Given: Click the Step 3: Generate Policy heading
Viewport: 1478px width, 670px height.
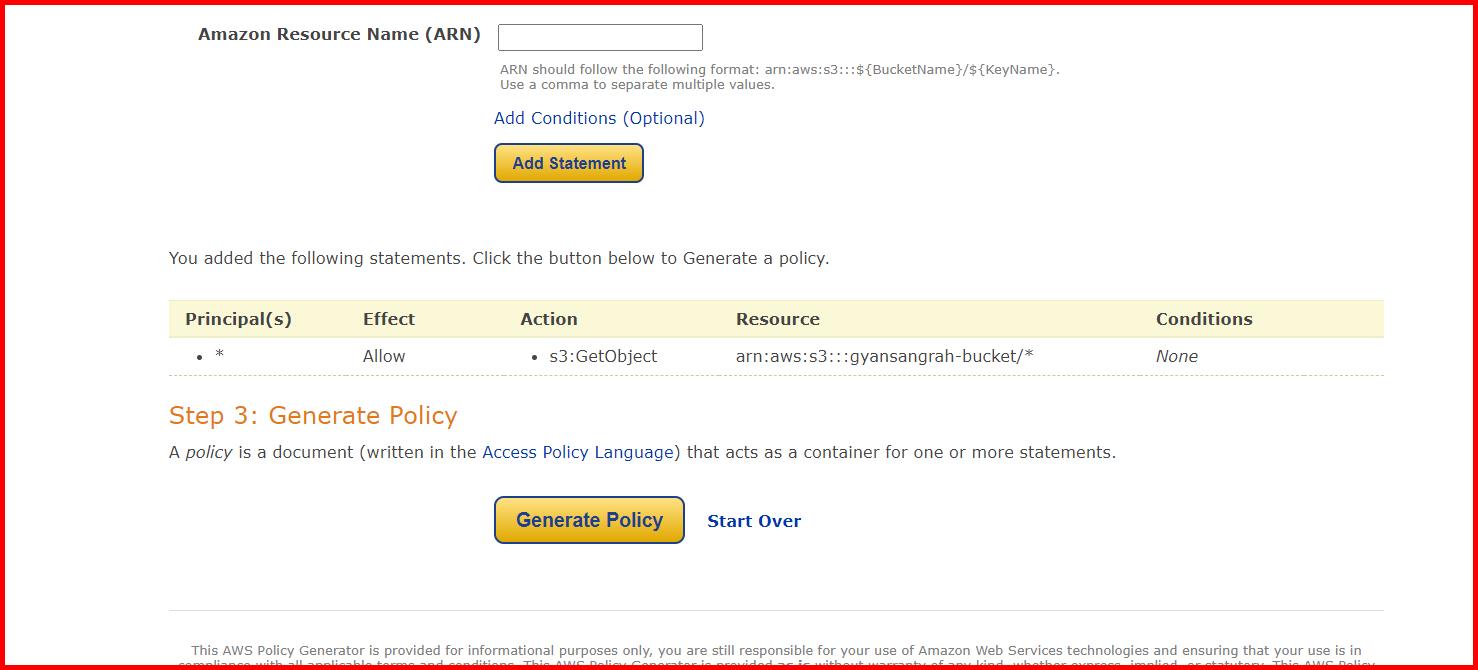Looking at the screenshot, I should point(313,414).
